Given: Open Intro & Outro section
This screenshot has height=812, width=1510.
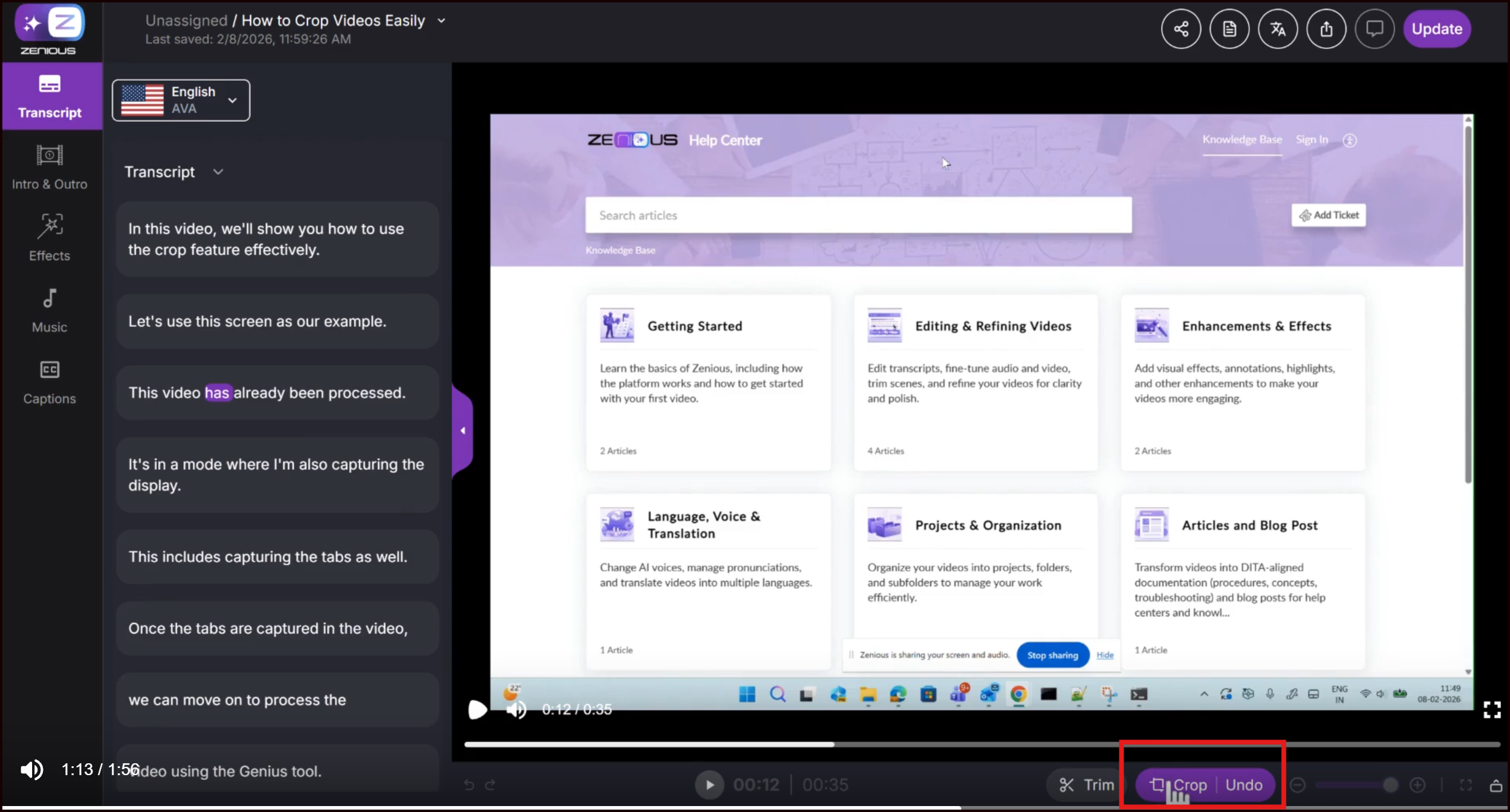Looking at the screenshot, I should point(49,166).
